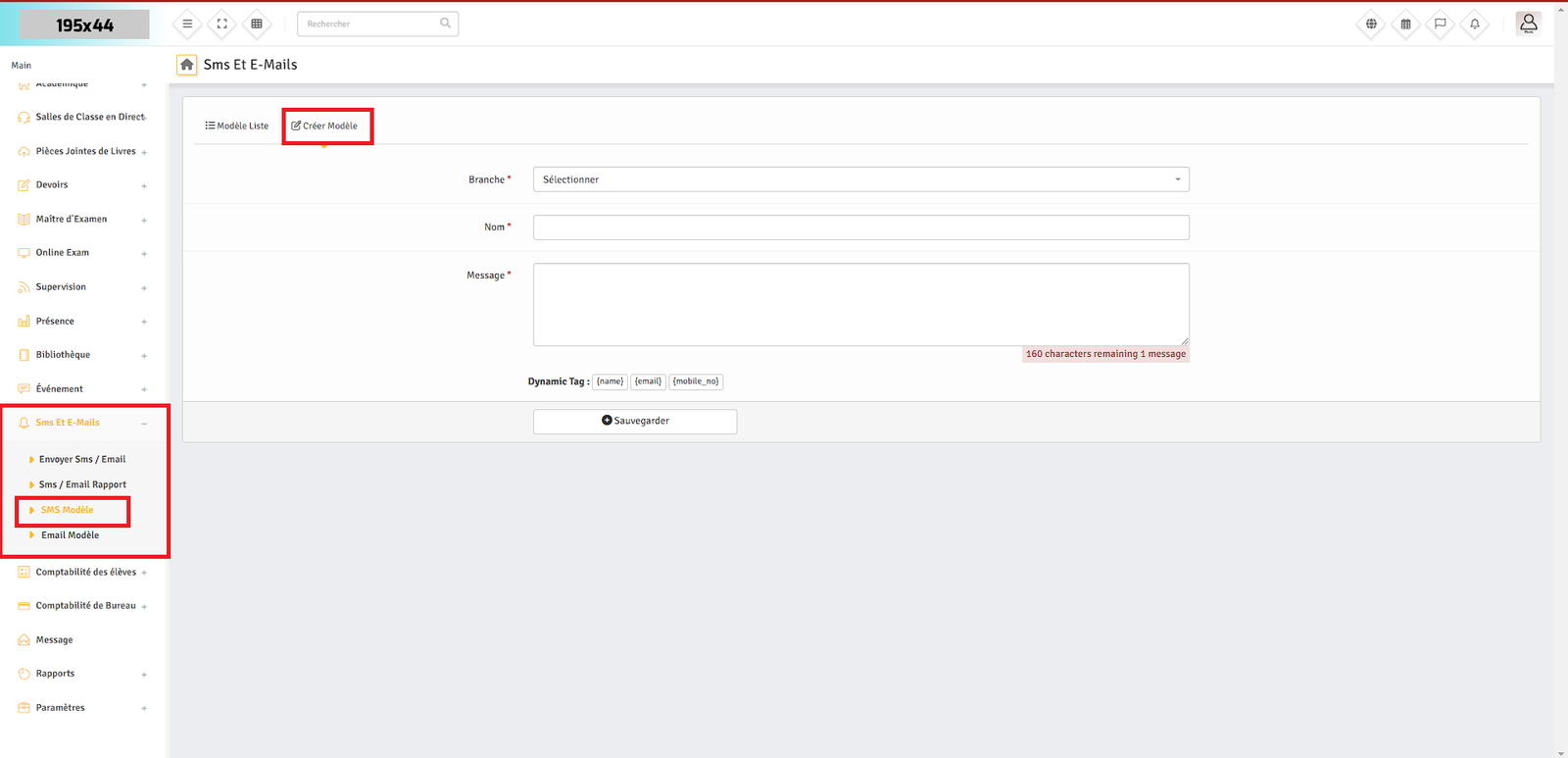The width and height of the screenshot is (1568, 758).
Task: Open the user profile avatar
Action: [1528, 23]
